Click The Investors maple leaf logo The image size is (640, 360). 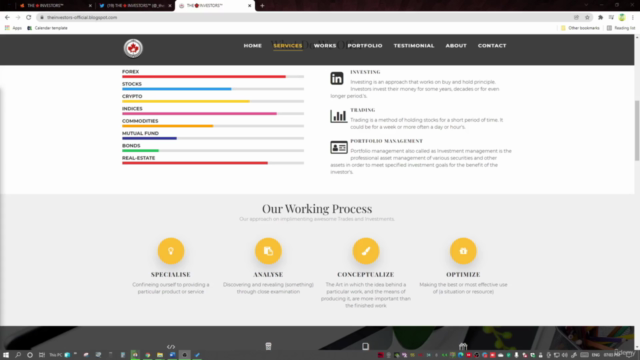tap(133, 48)
